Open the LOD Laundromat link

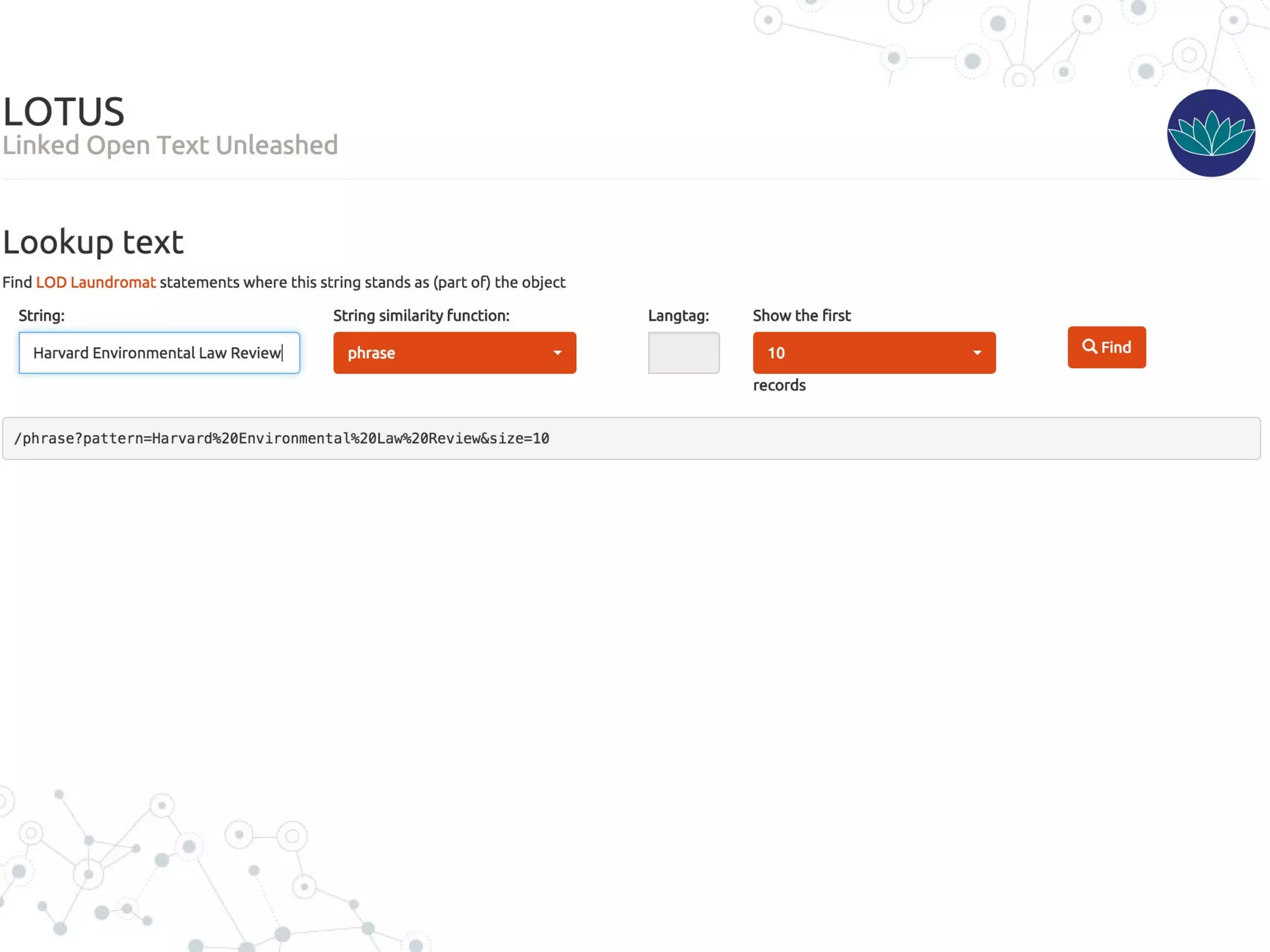coord(95,283)
